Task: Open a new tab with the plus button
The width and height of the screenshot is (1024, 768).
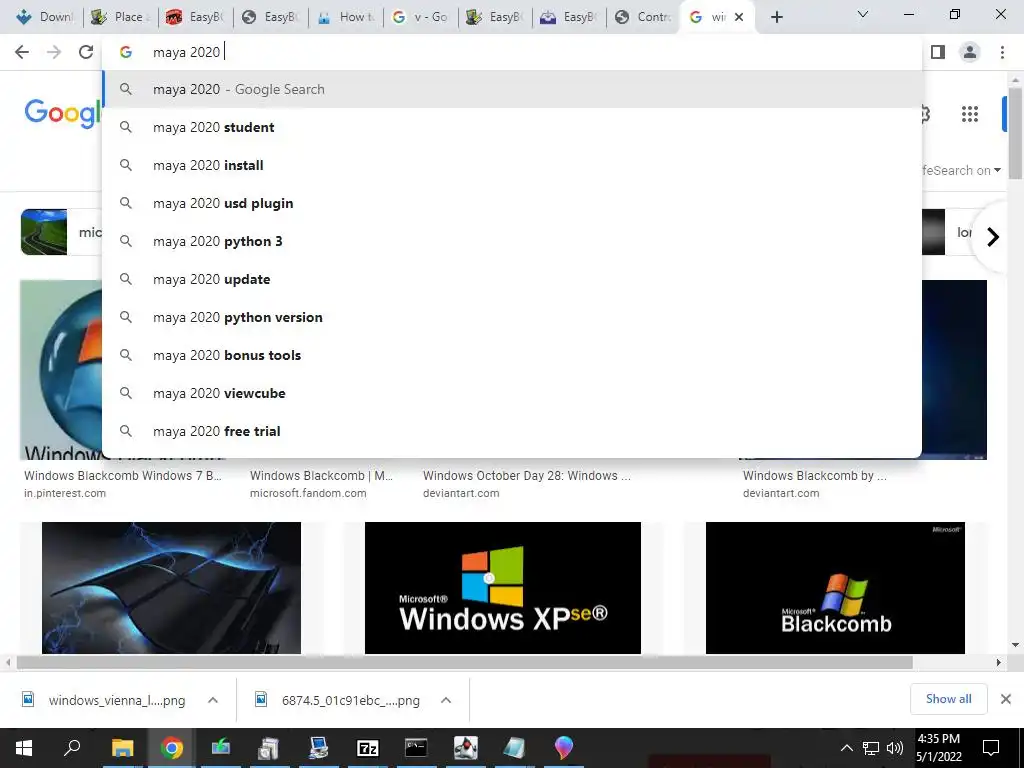Action: (776, 17)
